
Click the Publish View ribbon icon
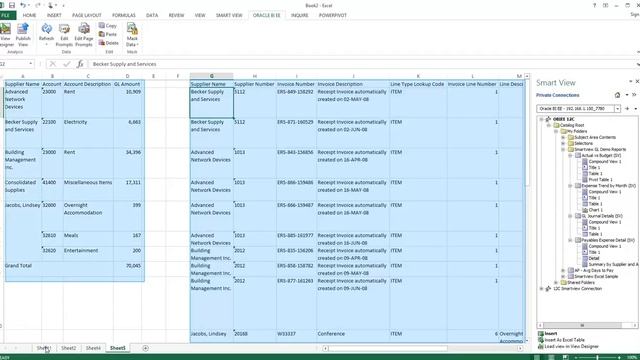[23, 34]
